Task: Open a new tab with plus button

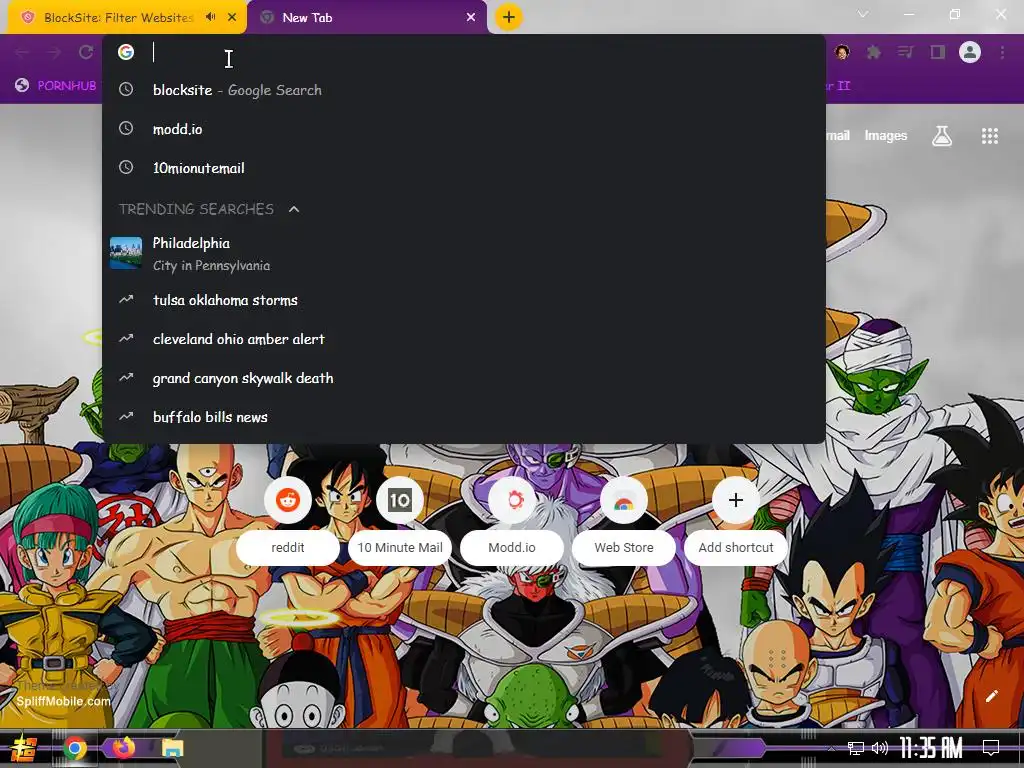Action: click(509, 17)
